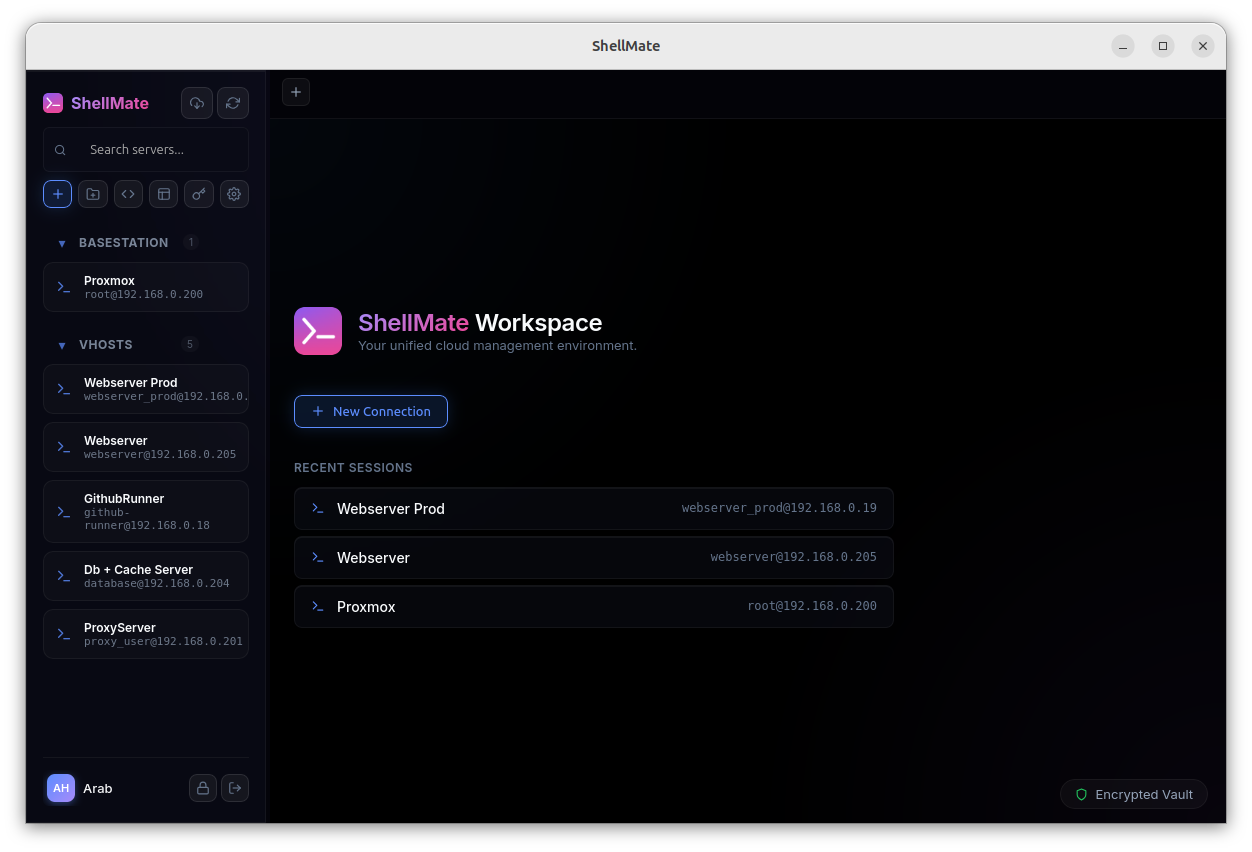The height and width of the screenshot is (852, 1252).
Task: Open the code snippets icon
Action: 128,194
